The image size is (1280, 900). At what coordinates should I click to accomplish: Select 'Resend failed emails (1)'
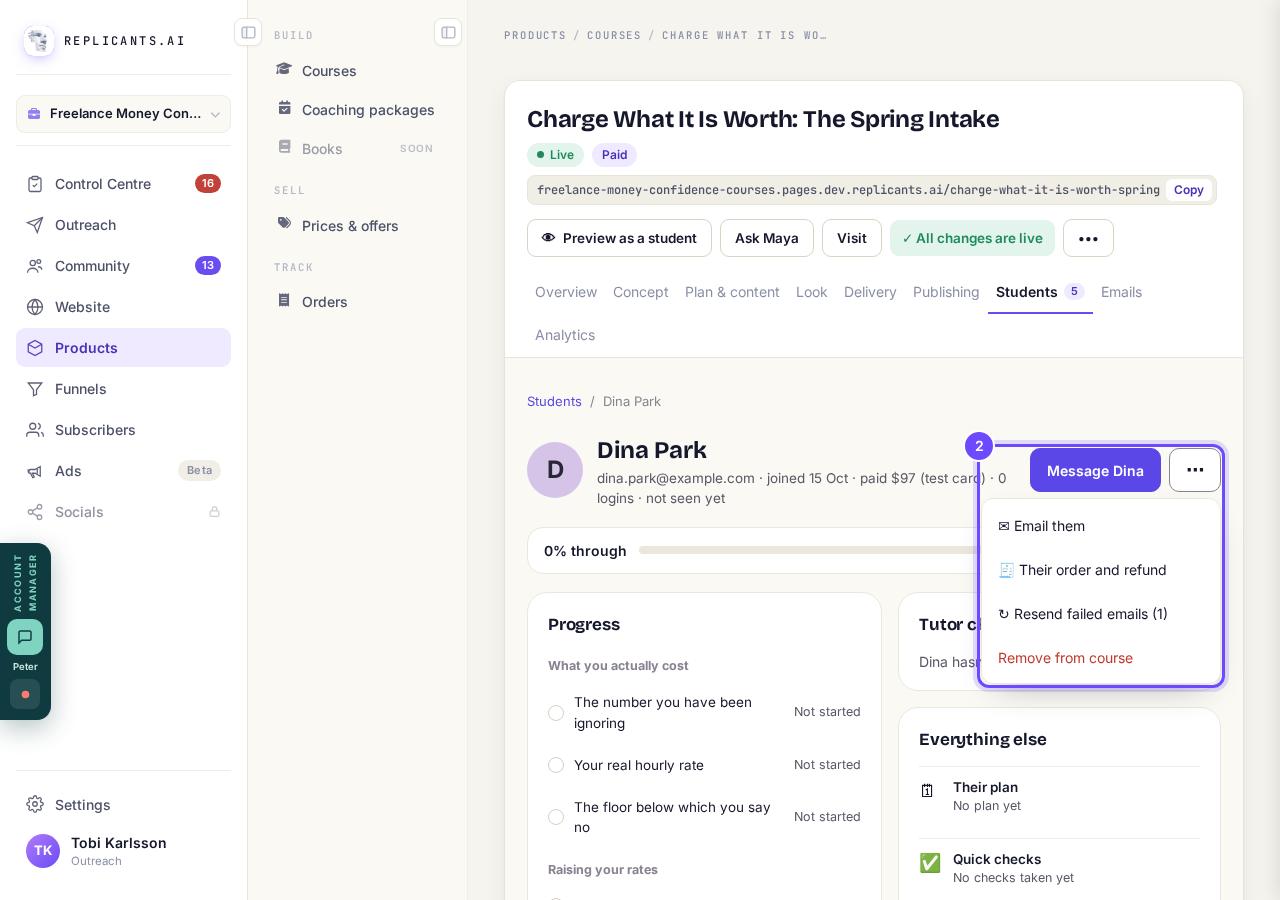(1101, 614)
